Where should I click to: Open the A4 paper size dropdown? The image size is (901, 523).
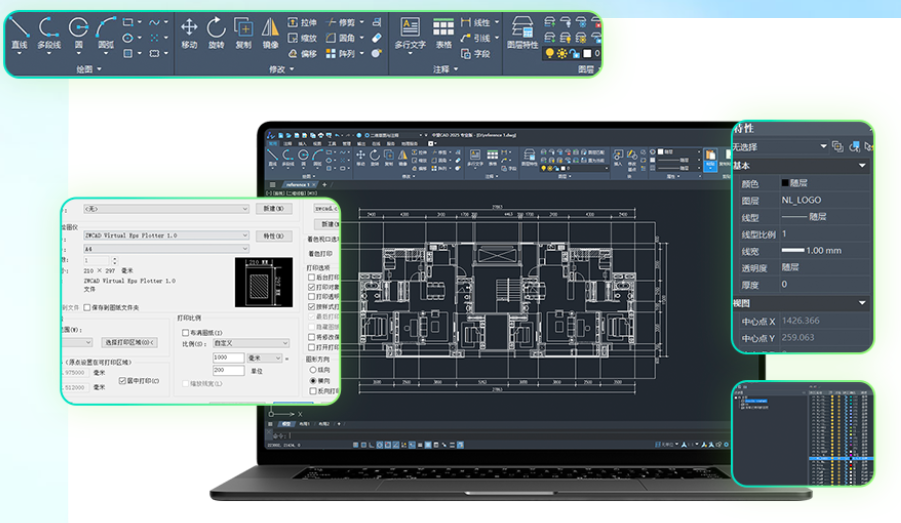point(245,248)
